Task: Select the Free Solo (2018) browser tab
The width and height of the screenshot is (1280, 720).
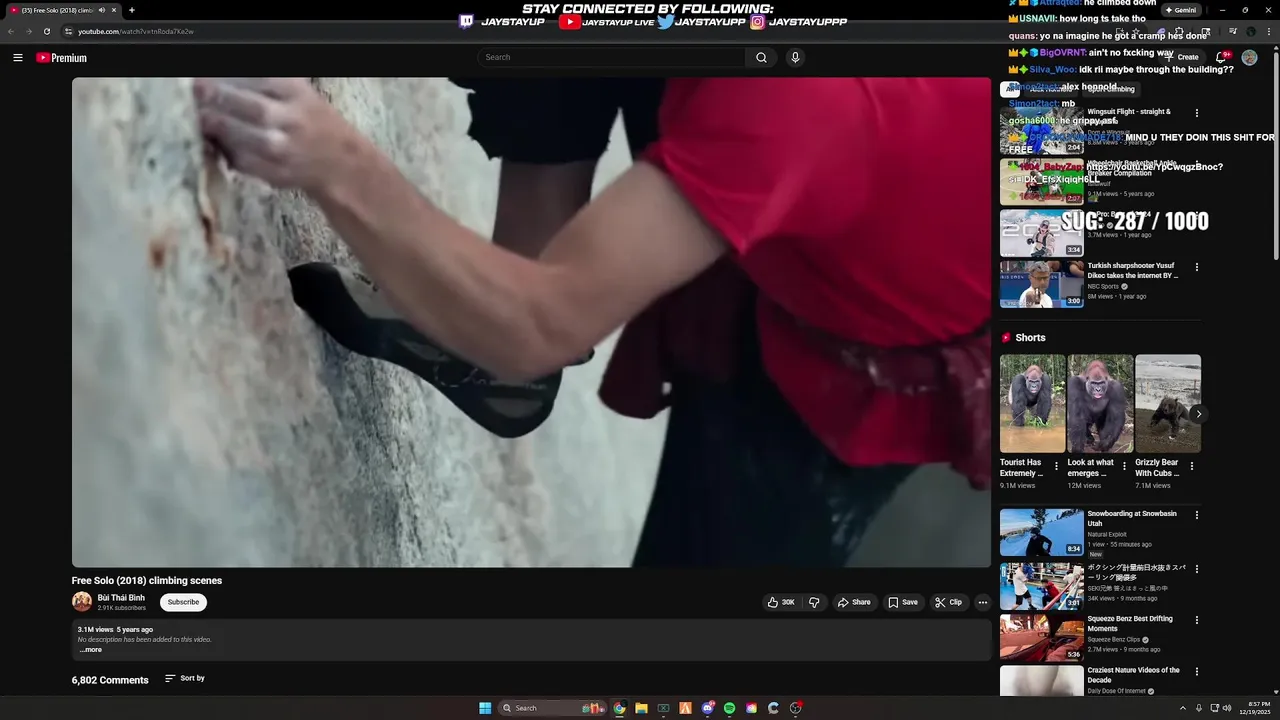Action: 62,10
